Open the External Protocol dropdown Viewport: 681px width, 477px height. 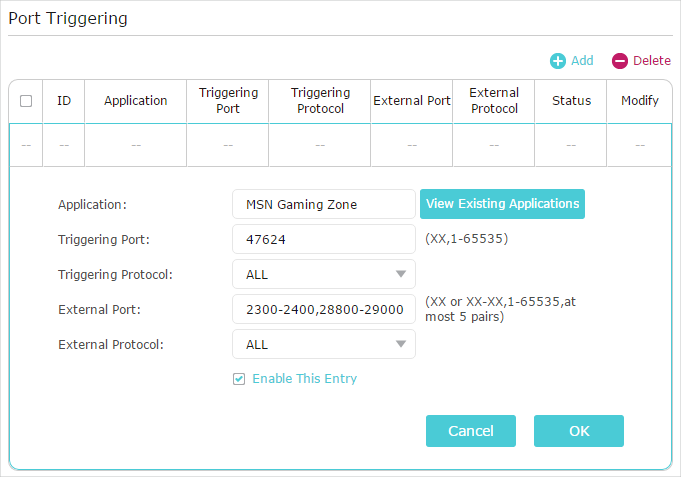[323, 344]
